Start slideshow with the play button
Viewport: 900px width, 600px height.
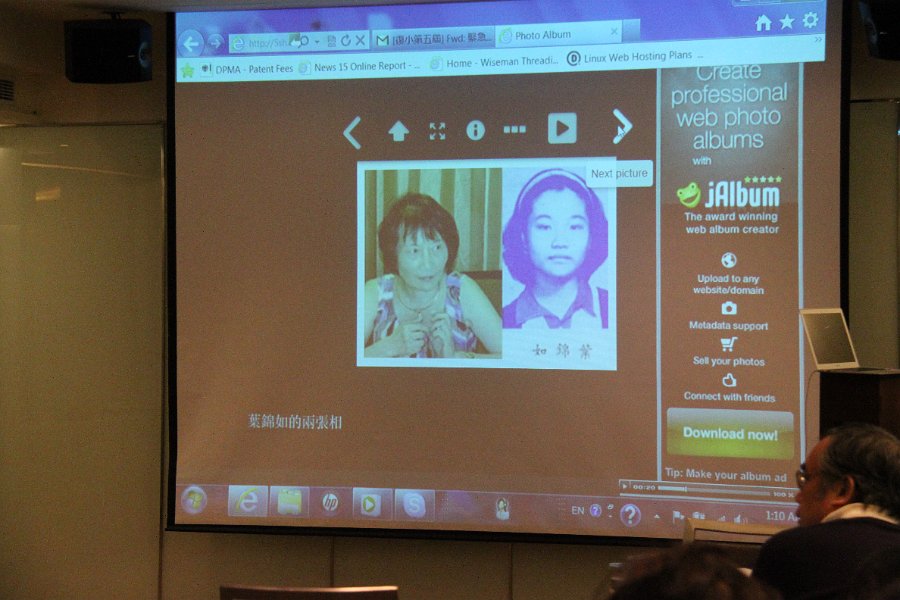tap(562, 128)
